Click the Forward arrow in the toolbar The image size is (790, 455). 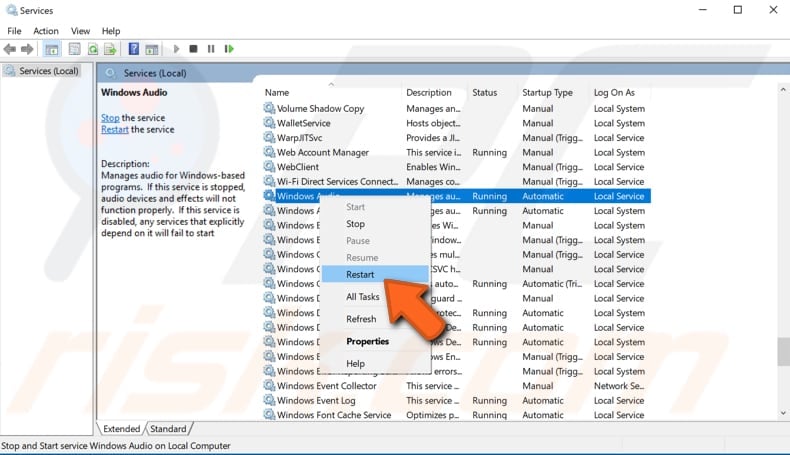(x=27, y=49)
